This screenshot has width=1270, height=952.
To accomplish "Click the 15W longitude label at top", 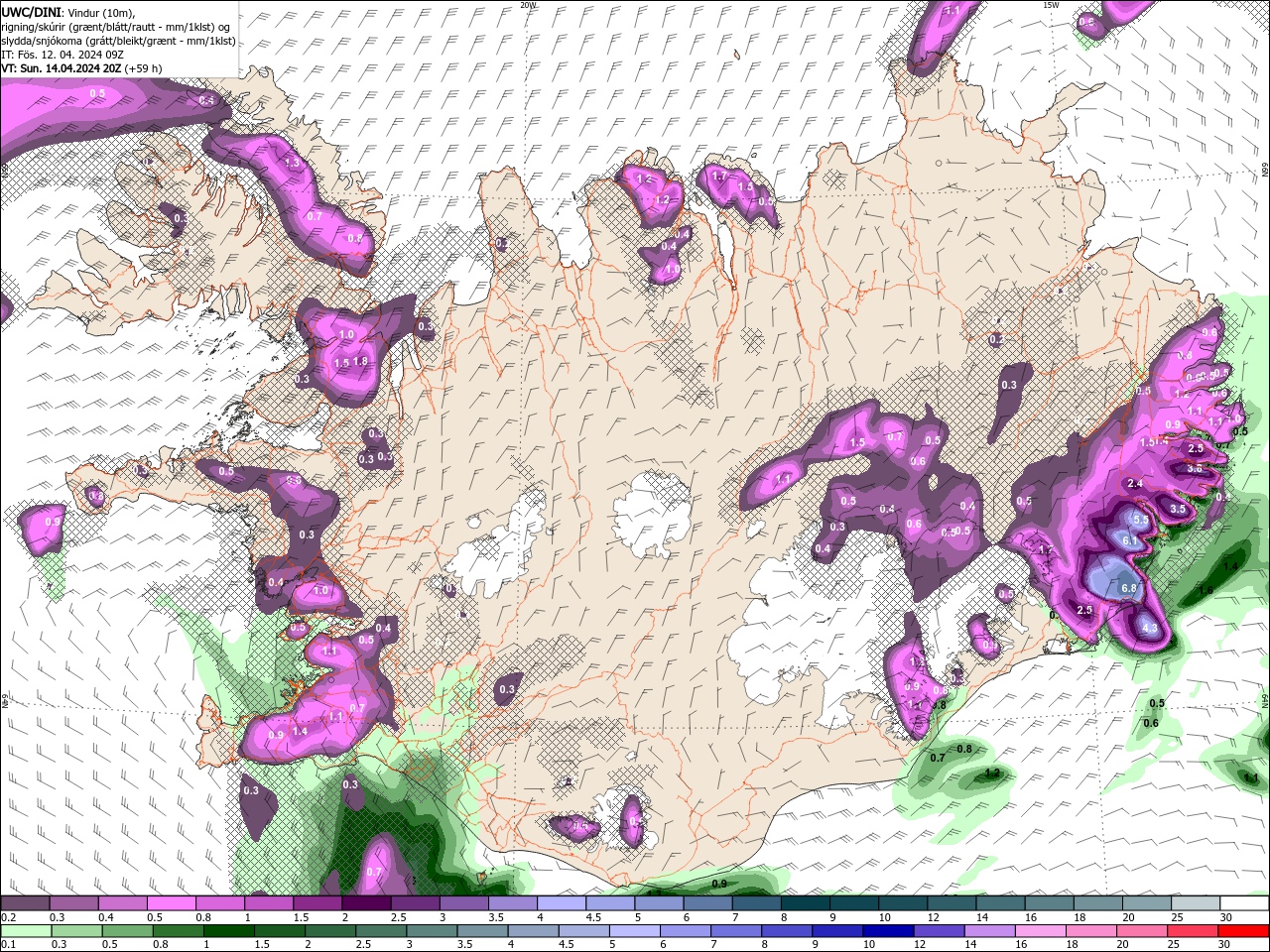I will (1052, 5).
